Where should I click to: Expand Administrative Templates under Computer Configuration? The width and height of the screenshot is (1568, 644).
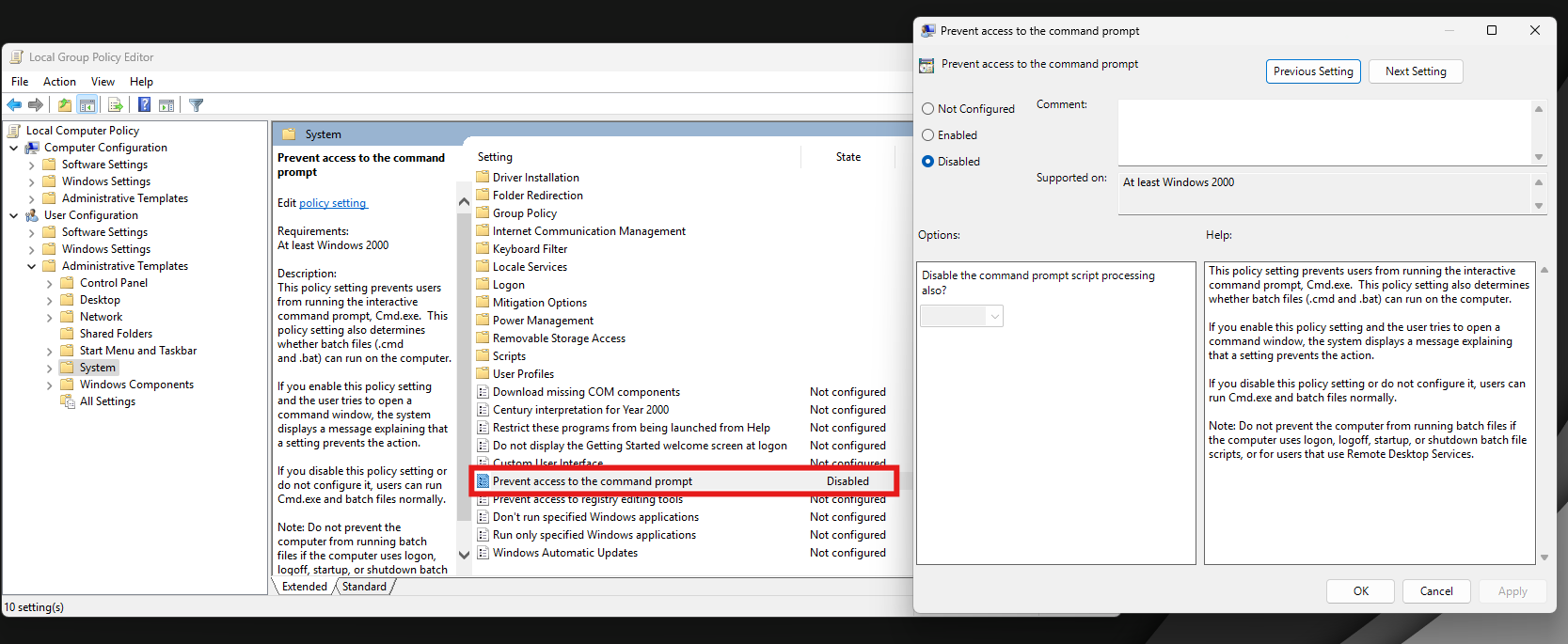tap(32, 198)
